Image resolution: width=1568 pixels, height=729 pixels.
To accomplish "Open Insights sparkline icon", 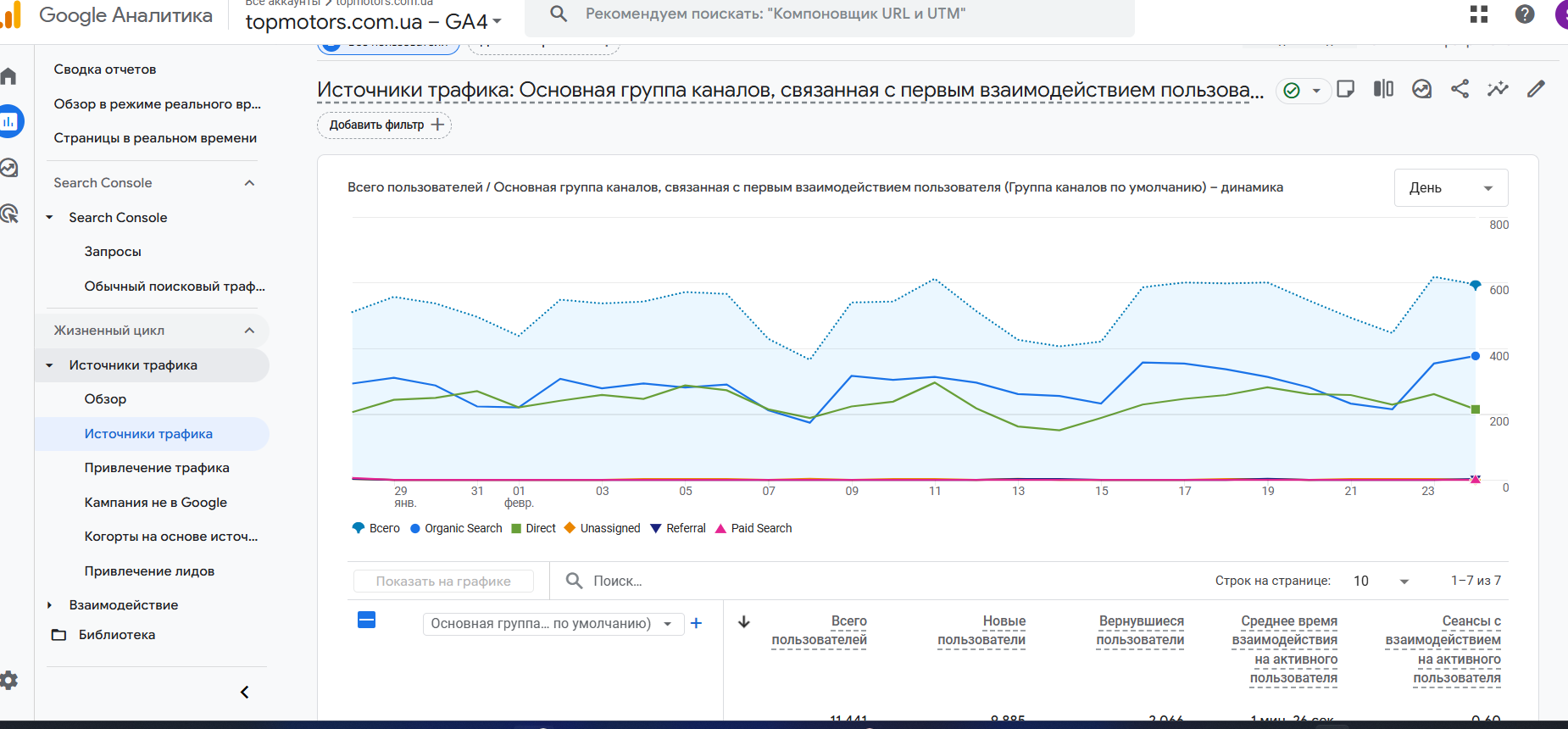I will [1498, 89].
